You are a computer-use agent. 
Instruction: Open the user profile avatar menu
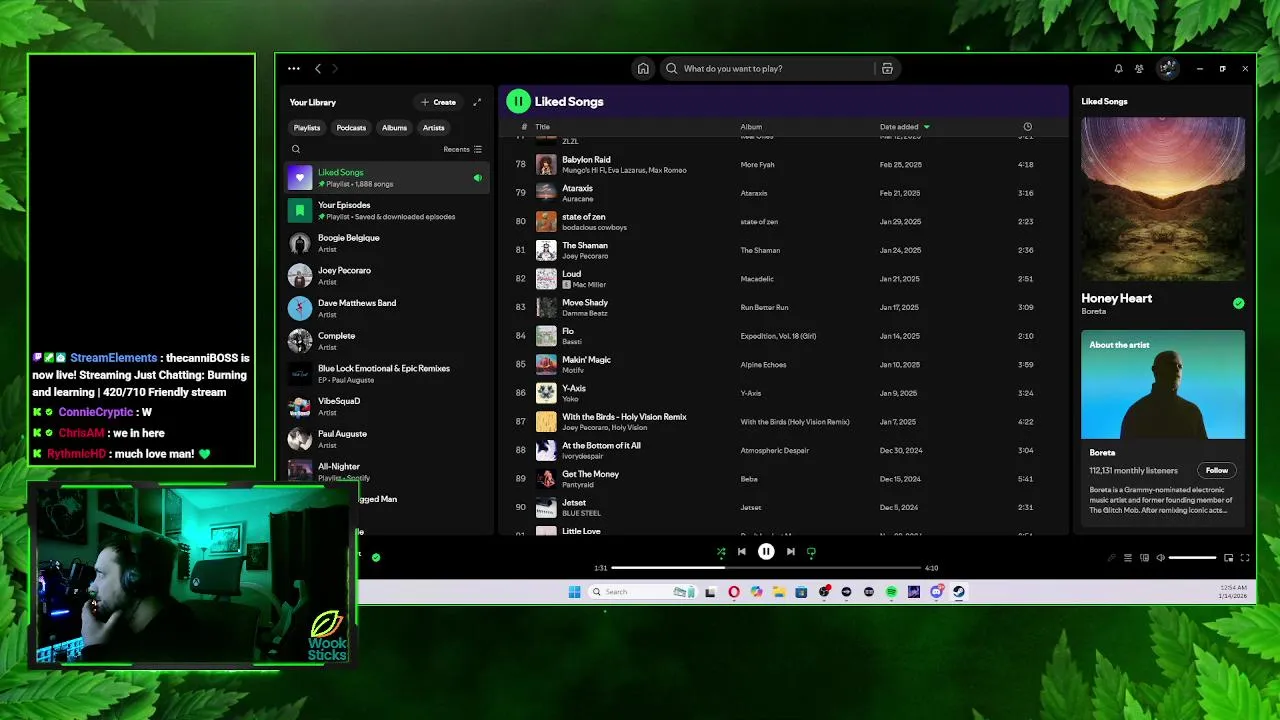pyautogui.click(x=1167, y=69)
